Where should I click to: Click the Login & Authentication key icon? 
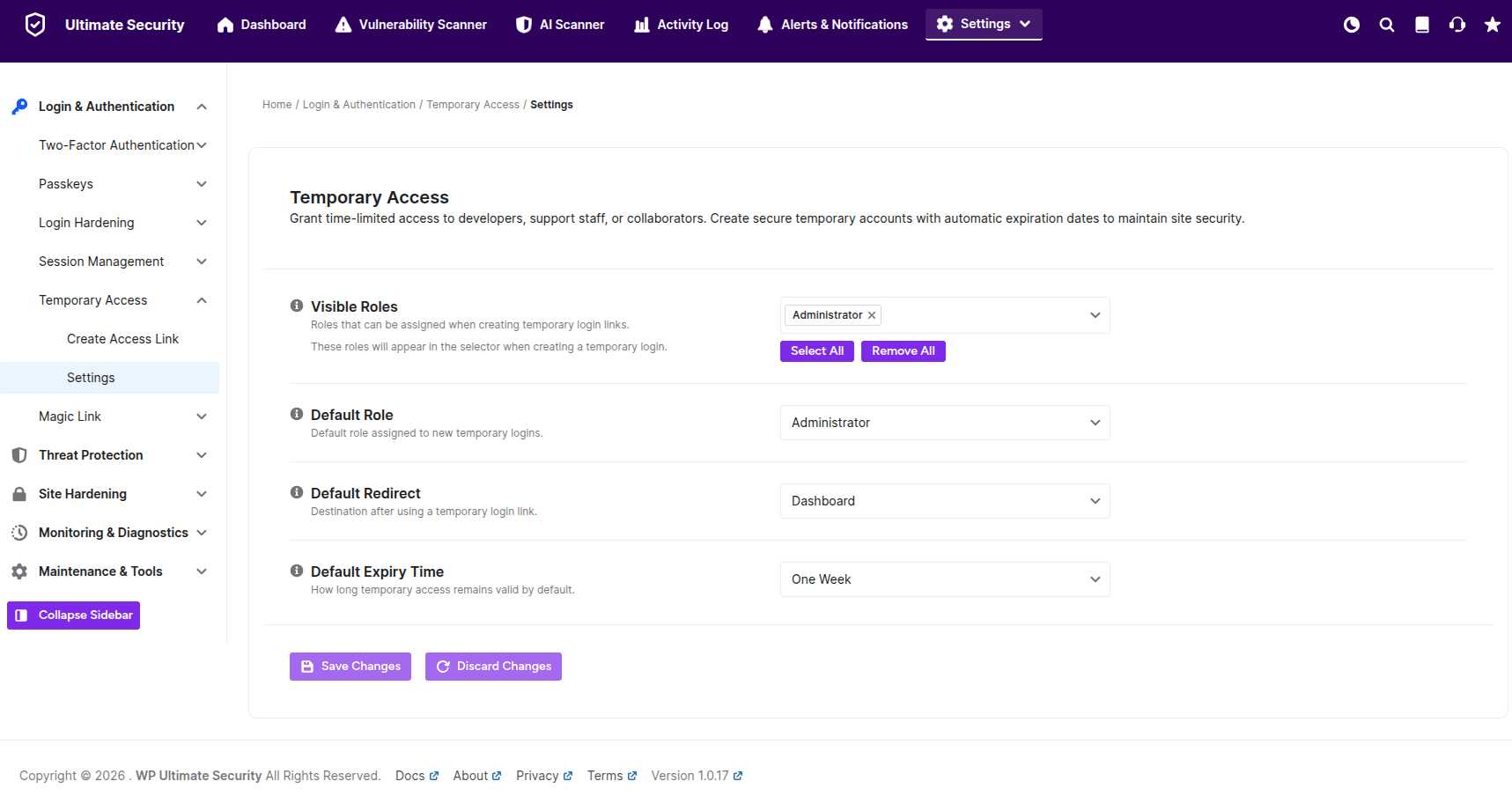tap(19, 107)
